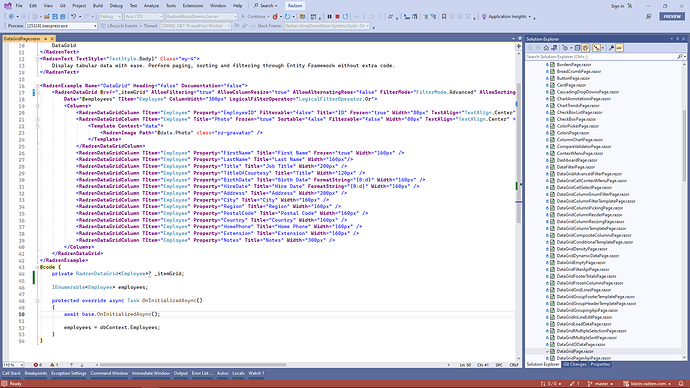The image size is (690, 388).
Task: Click the Visual Studio logo icon
Action: pyautogui.click(x=7, y=6)
